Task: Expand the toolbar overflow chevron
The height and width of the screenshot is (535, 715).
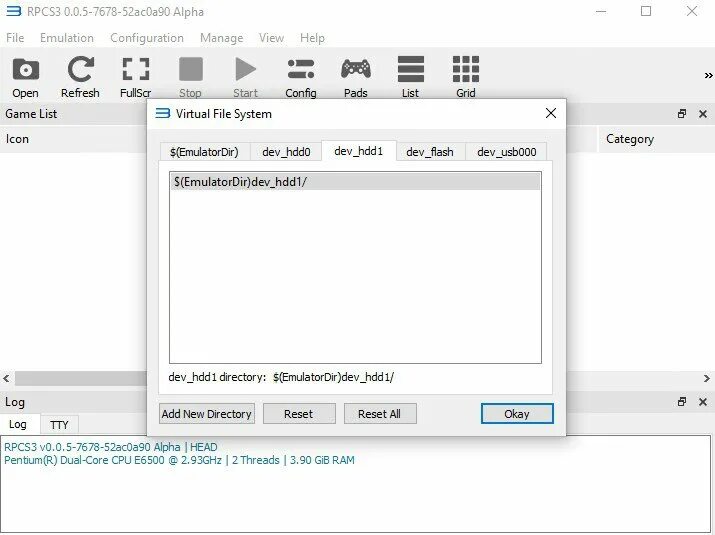Action: click(x=708, y=76)
